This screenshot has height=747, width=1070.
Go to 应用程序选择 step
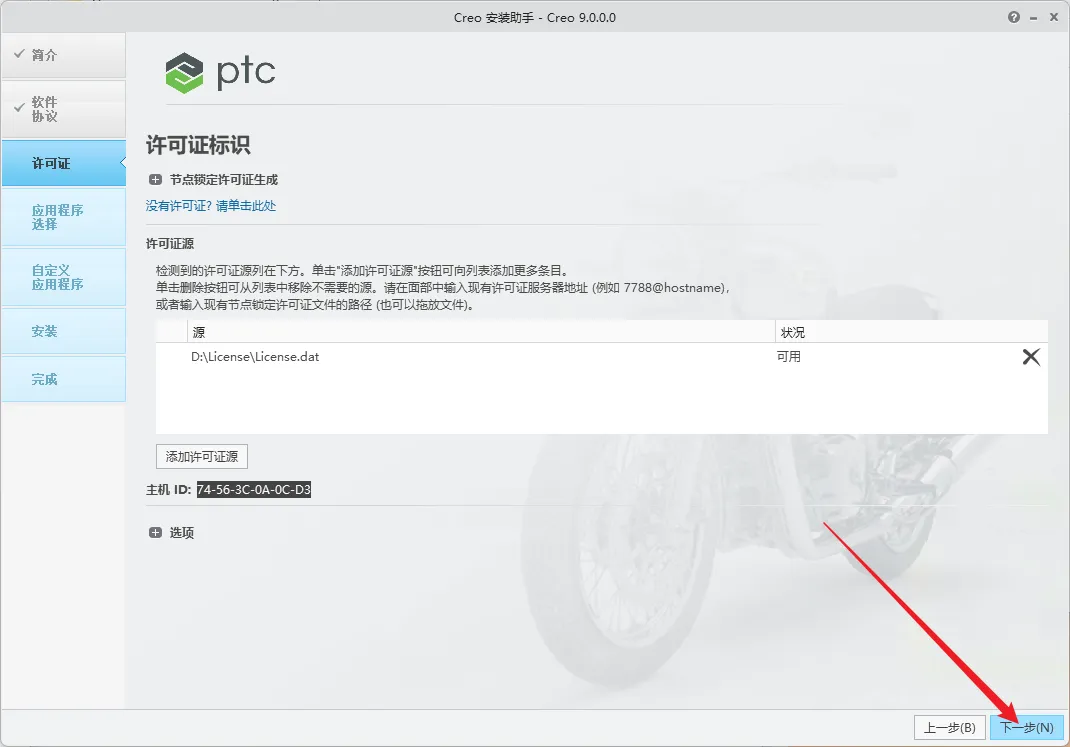[63, 217]
